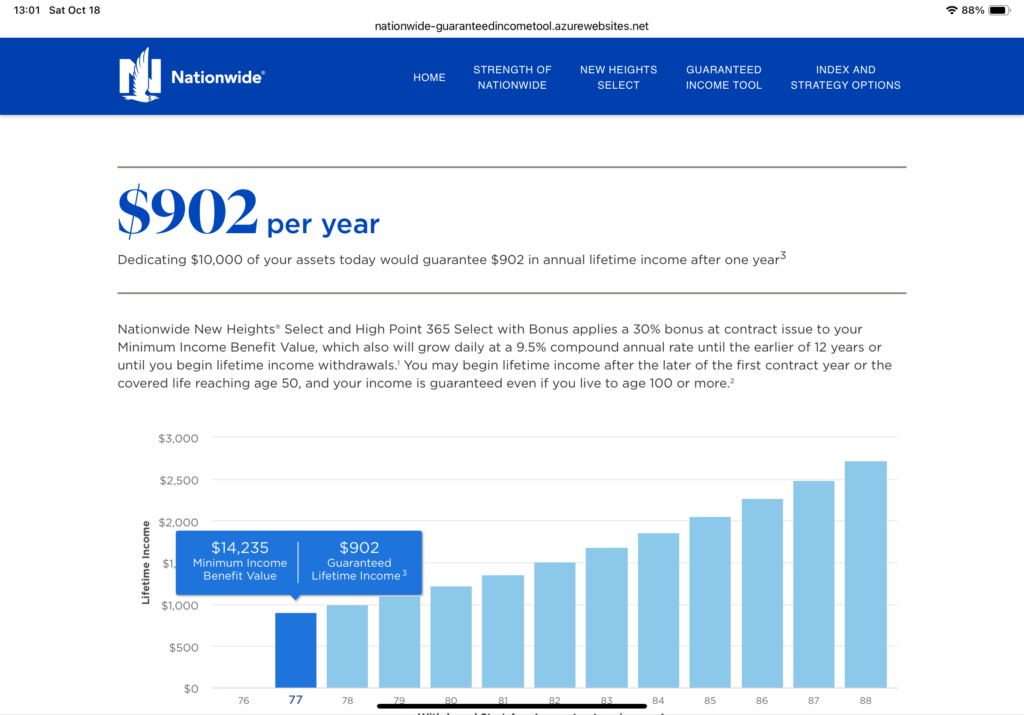1024x715 pixels.
Task: Select the bar for age 80
Action: (x=451, y=637)
